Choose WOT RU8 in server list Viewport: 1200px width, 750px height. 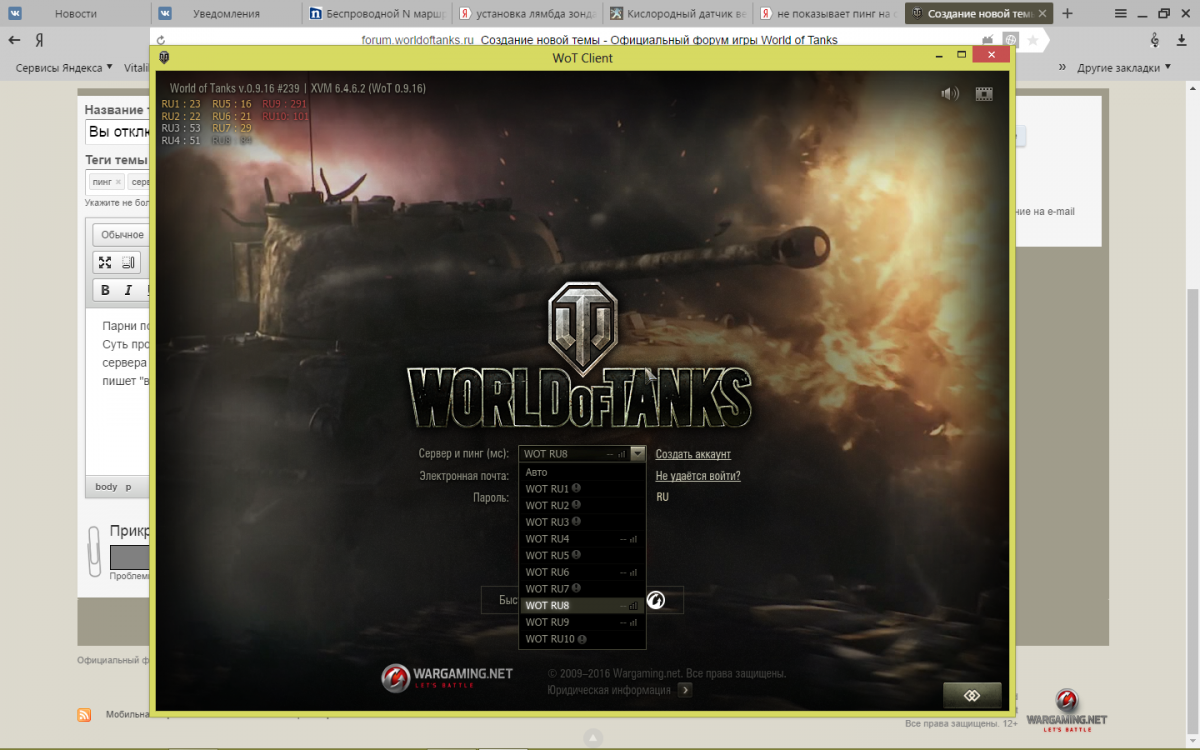pyautogui.click(x=582, y=605)
